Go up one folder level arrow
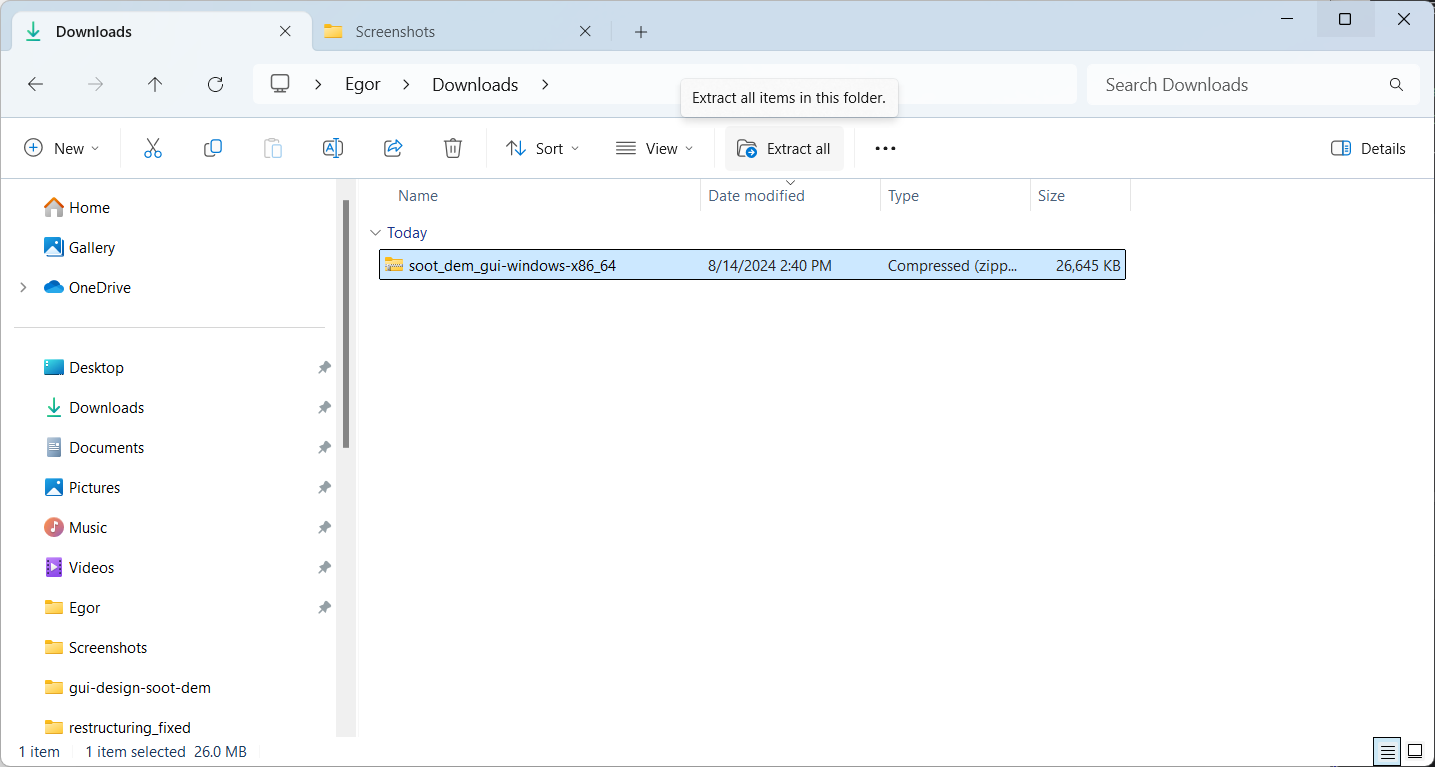The image size is (1435, 767). pos(155,85)
